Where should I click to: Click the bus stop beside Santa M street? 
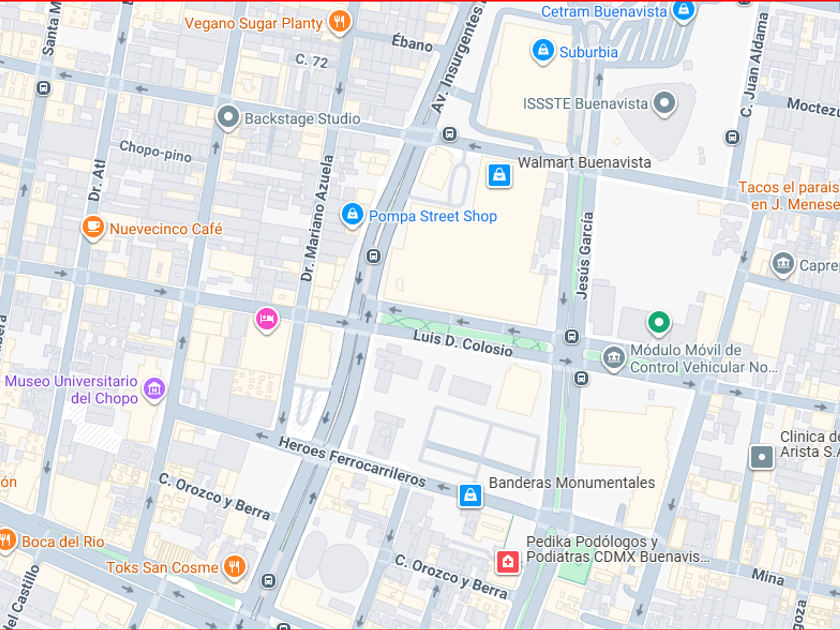click(x=44, y=88)
